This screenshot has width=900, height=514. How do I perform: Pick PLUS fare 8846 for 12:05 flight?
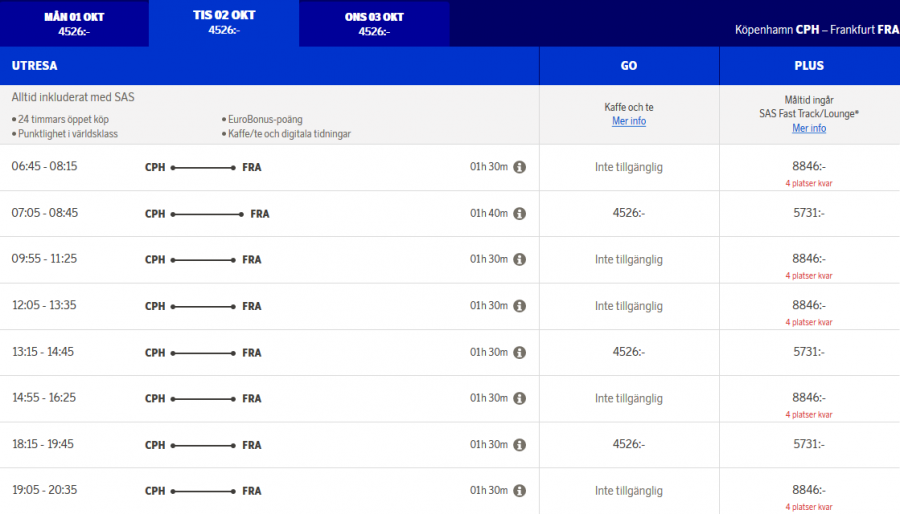809,305
